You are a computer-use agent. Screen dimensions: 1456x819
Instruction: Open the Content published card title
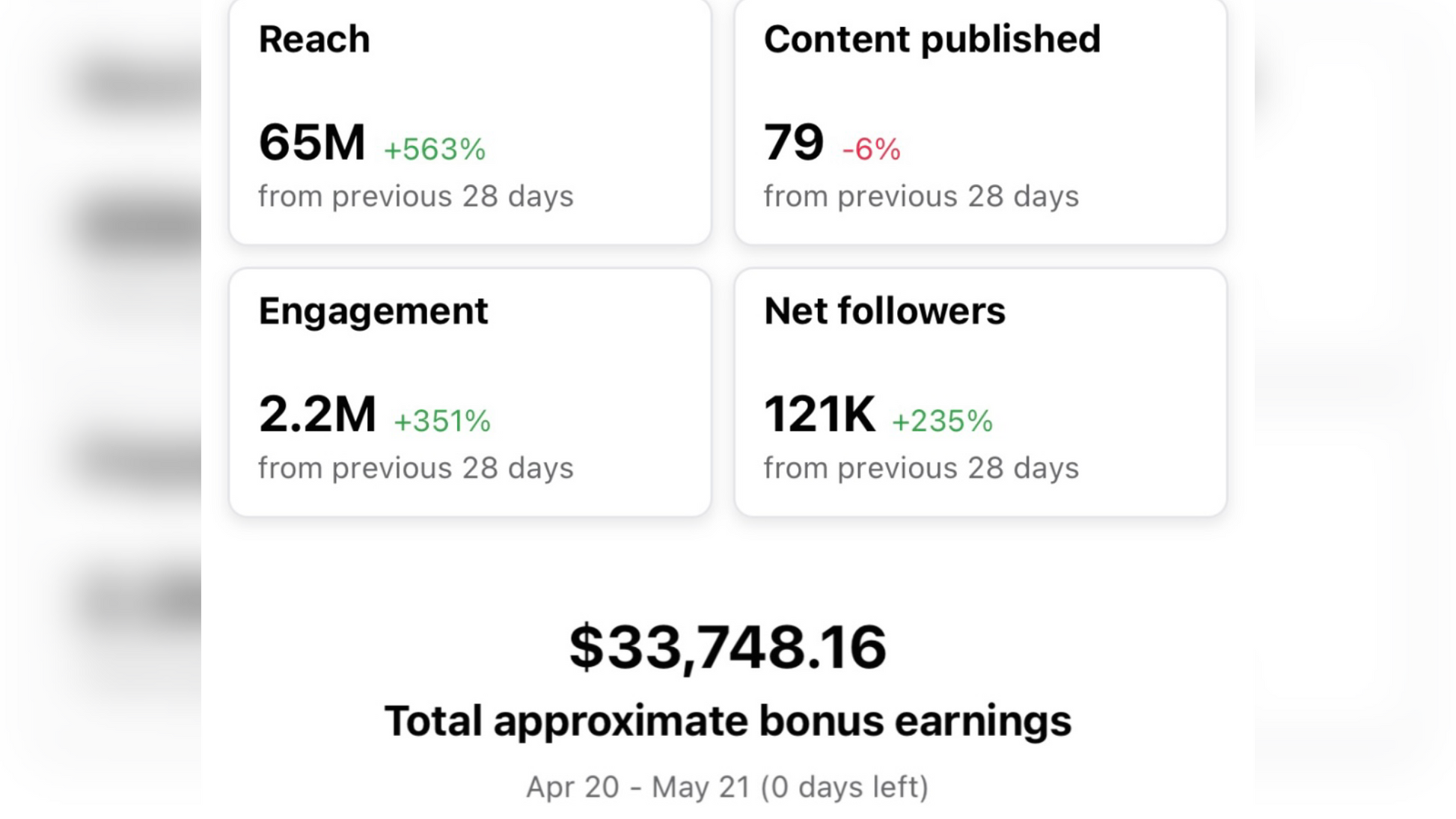932,39
